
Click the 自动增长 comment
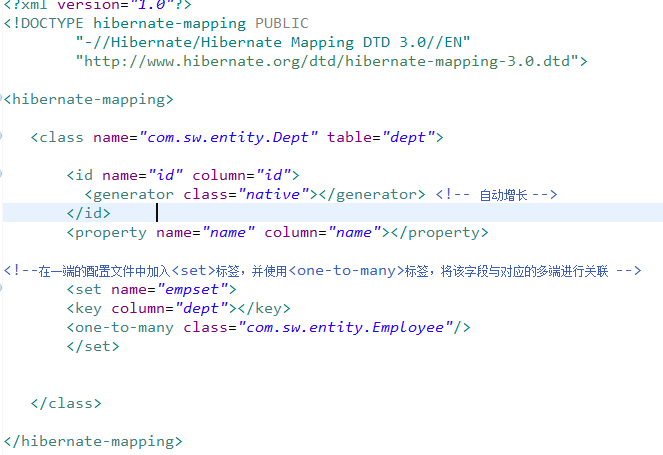click(496, 195)
